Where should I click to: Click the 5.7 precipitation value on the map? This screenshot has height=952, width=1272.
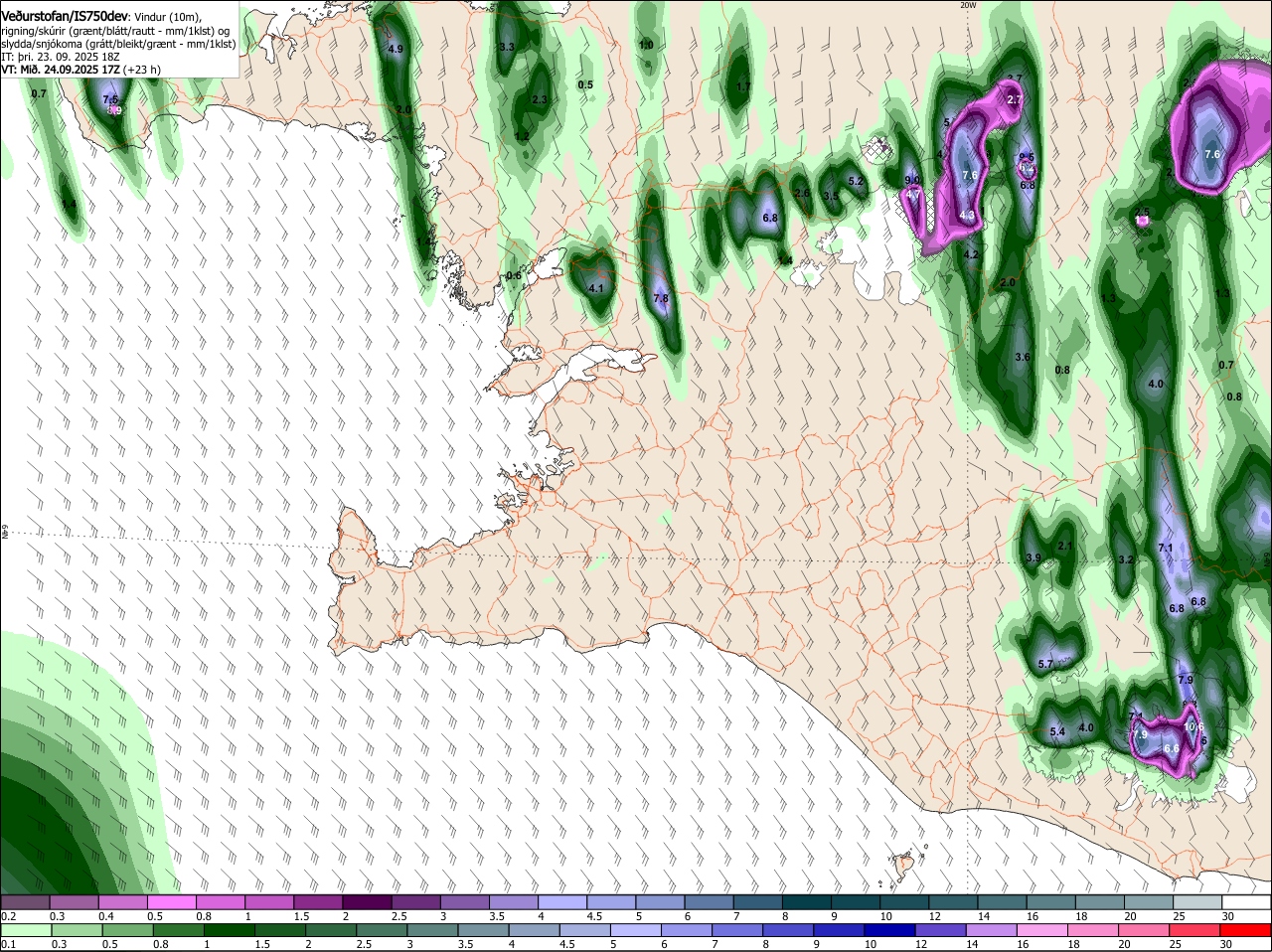pyautogui.click(x=1045, y=664)
